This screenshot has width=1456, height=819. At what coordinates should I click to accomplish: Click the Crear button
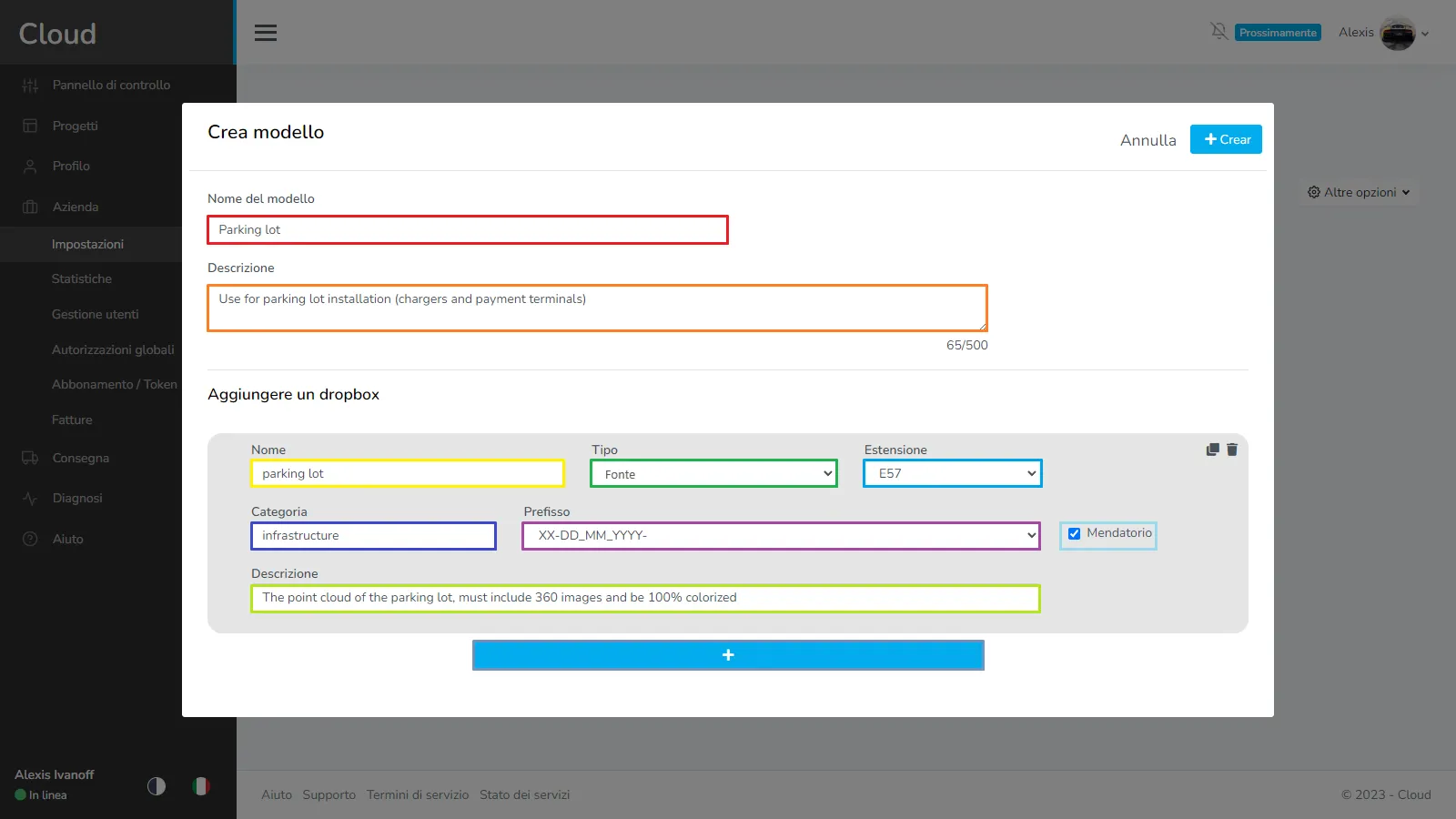(x=1226, y=139)
